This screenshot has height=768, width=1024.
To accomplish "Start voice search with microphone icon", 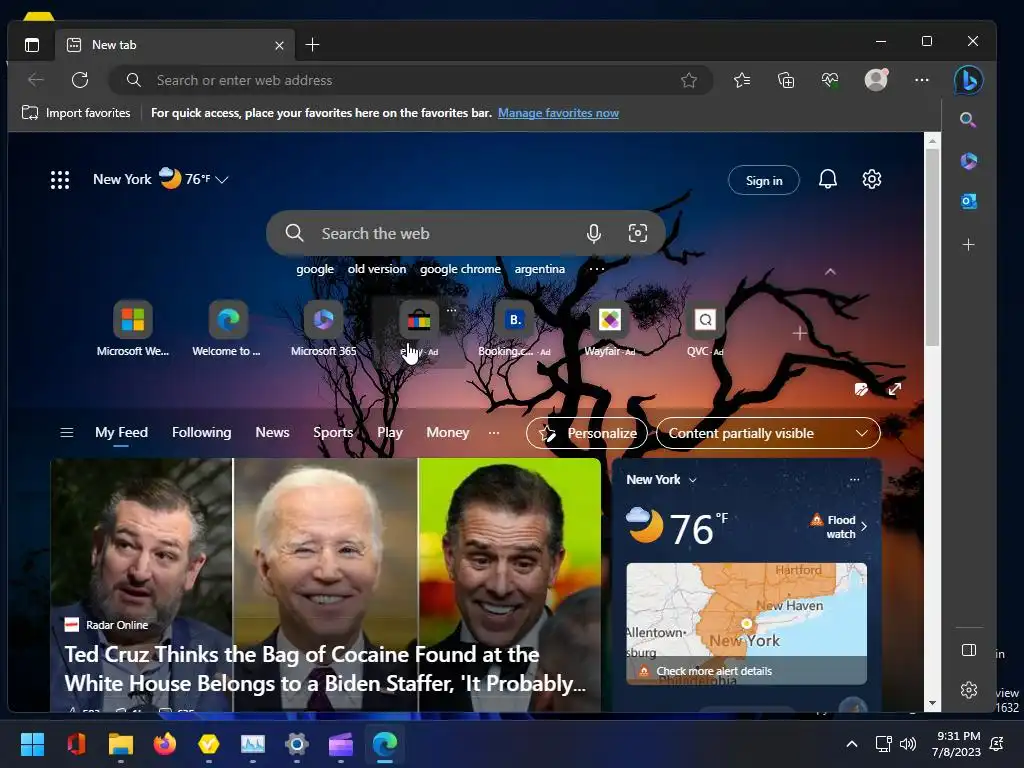I will click(594, 233).
